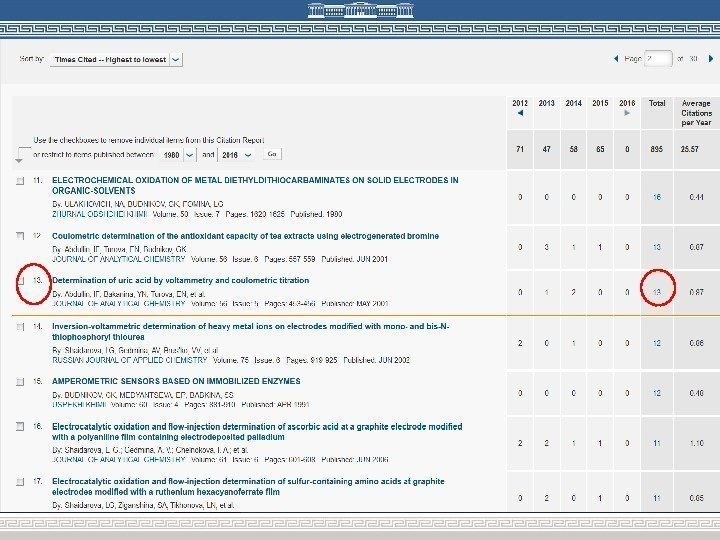This screenshot has width=720, height=540.
Task: Show later years arrow under 2016
Action: tap(627, 113)
